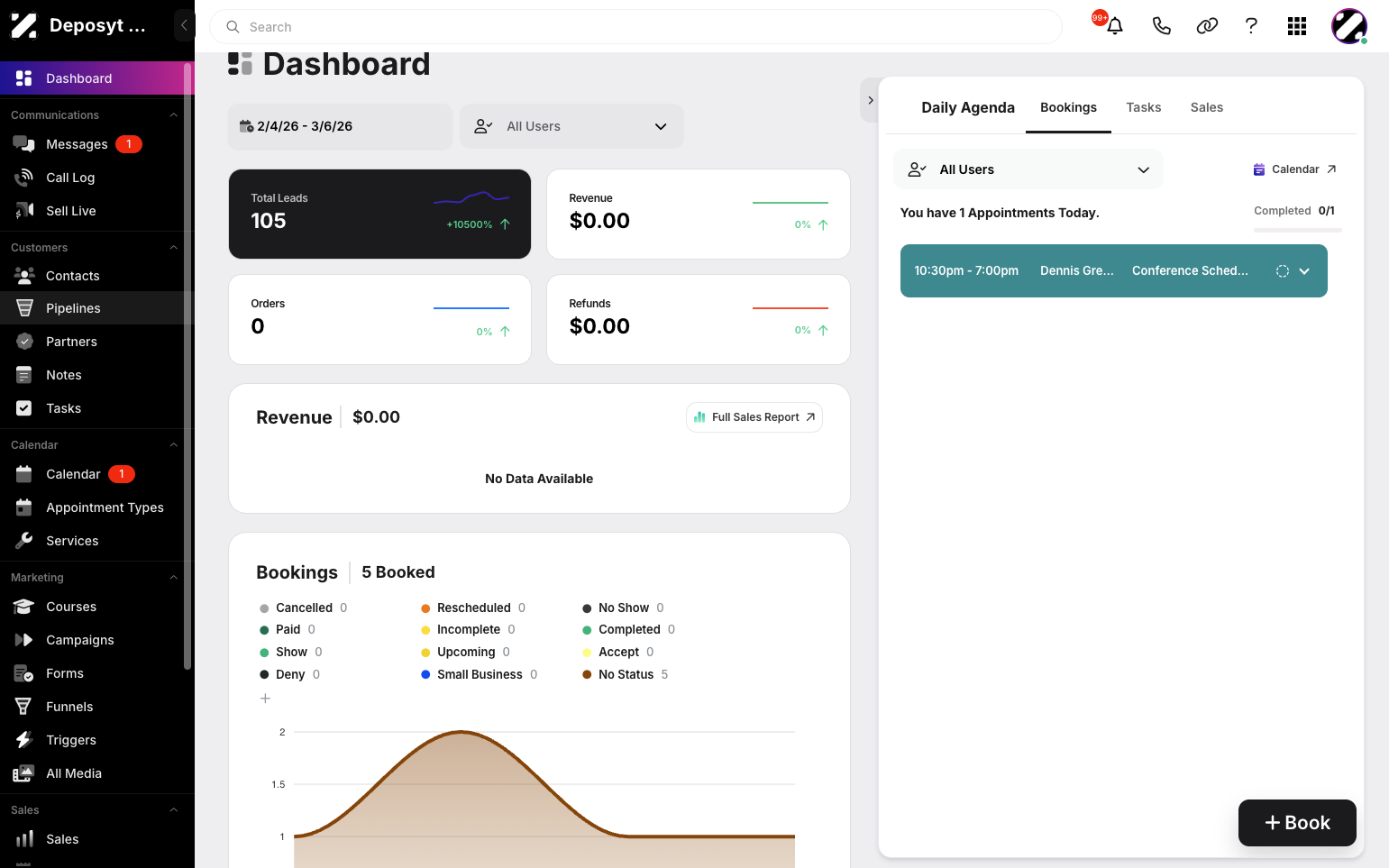Collapse the Daily Agenda panel
This screenshot has width=1389, height=868.
pos(870,100)
